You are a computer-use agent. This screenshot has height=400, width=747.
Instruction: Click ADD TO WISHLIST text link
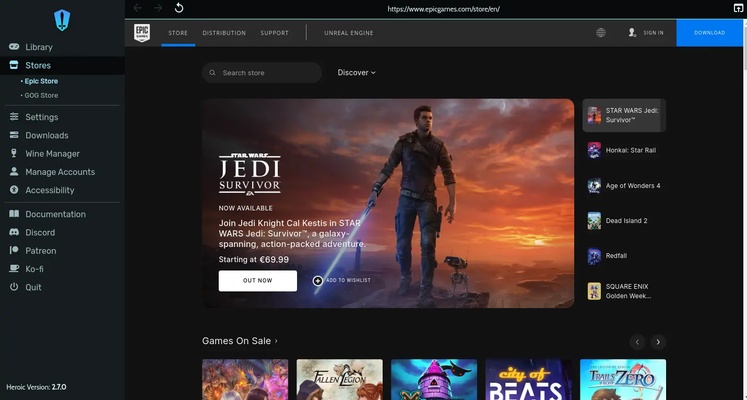[x=348, y=280]
